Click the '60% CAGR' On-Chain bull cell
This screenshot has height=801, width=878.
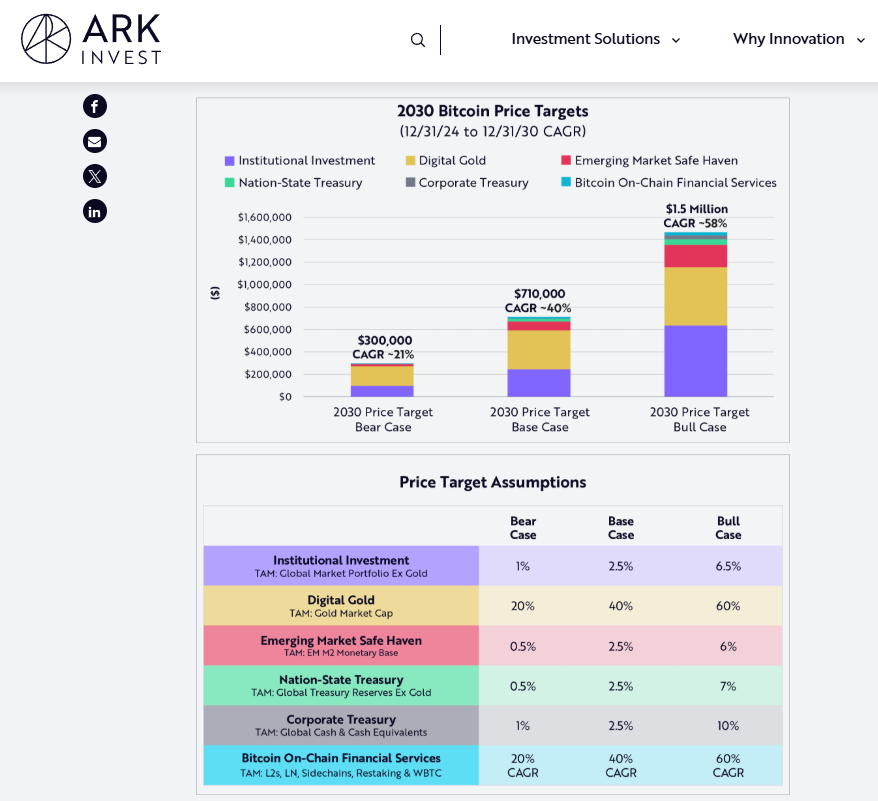728,766
